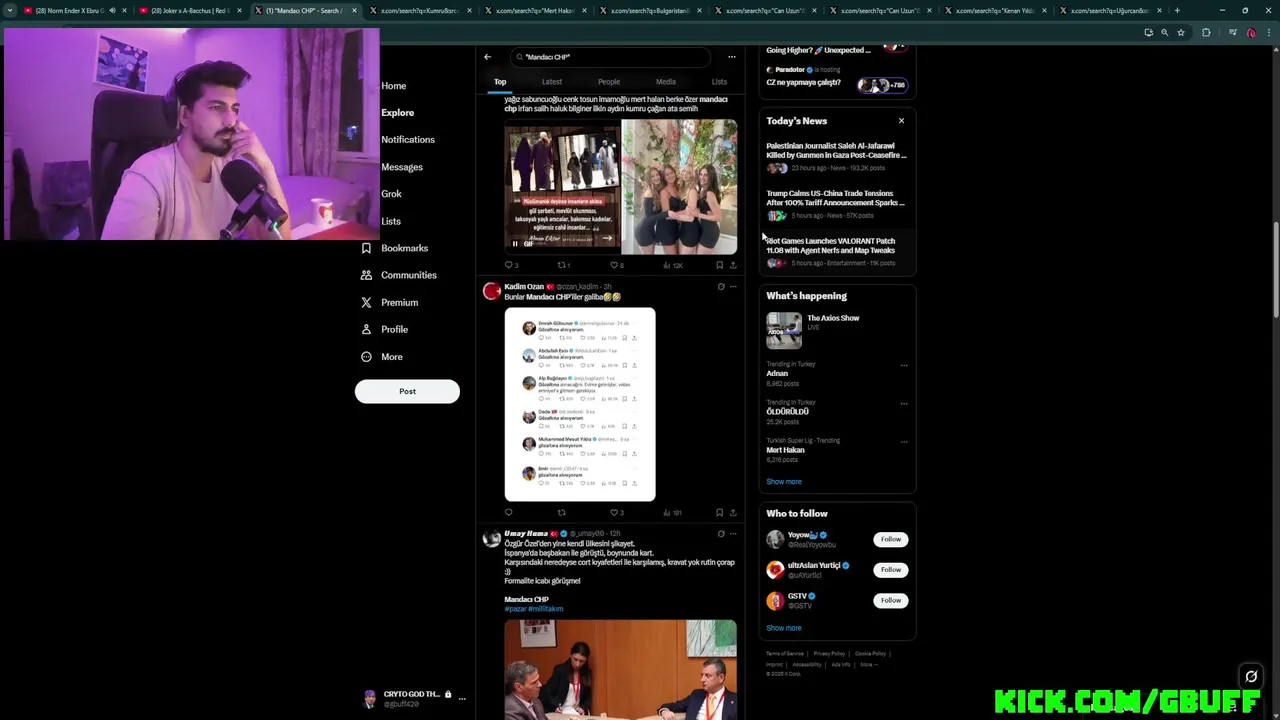Screen dimensions: 1280x720
Task: Open the floating Grok button at bottom right
Action: click(1250, 677)
